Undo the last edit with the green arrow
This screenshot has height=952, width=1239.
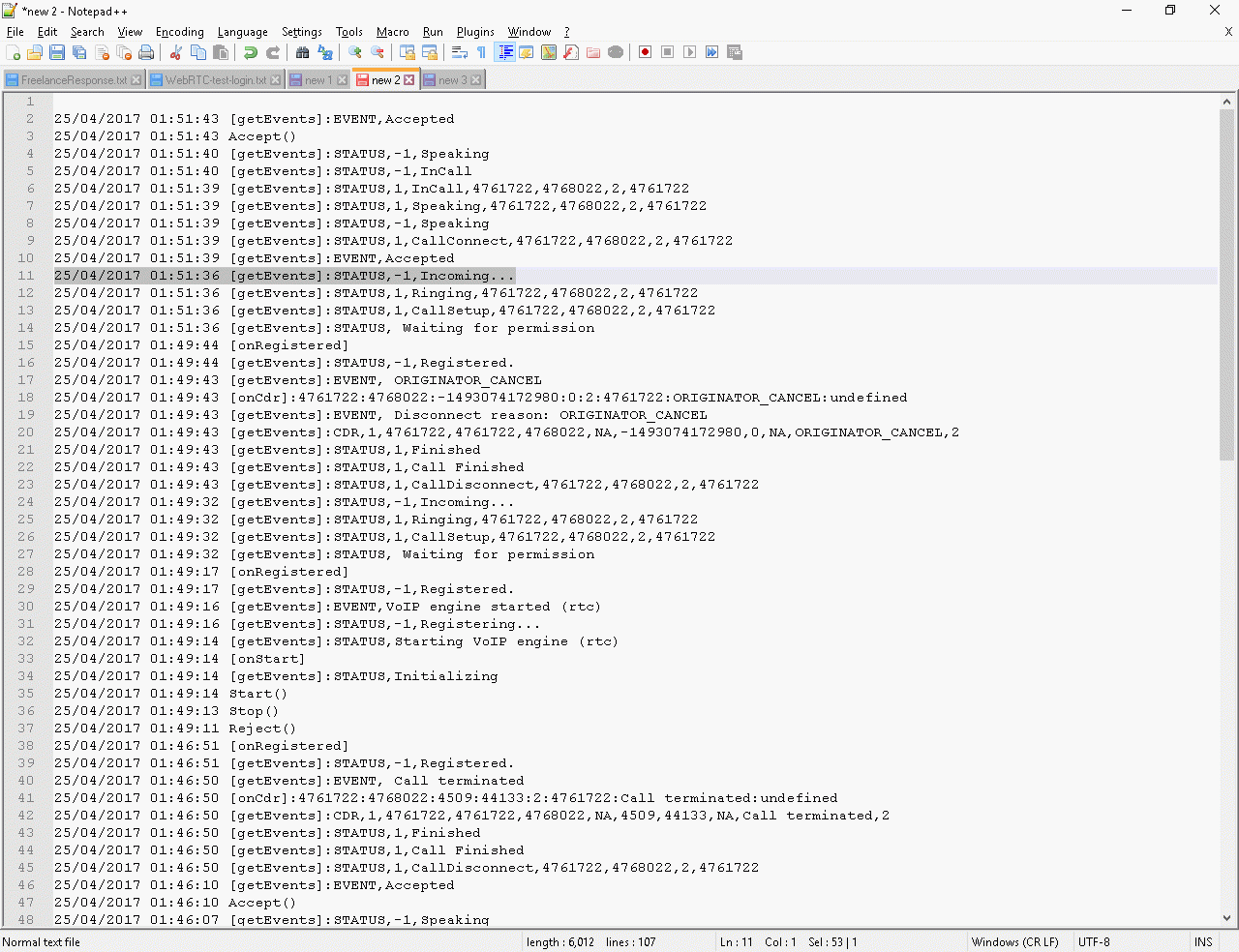click(251, 52)
